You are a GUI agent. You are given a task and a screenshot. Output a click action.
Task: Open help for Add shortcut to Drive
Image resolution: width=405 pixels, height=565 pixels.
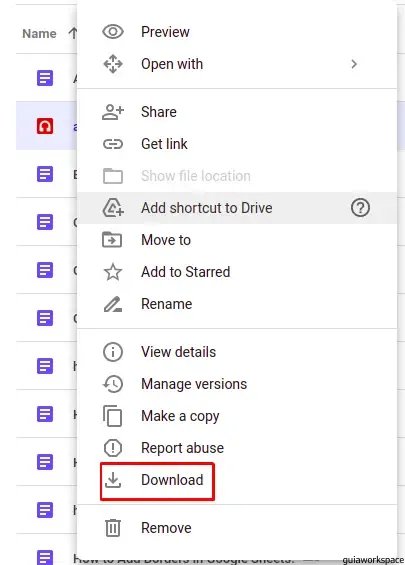(360, 208)
